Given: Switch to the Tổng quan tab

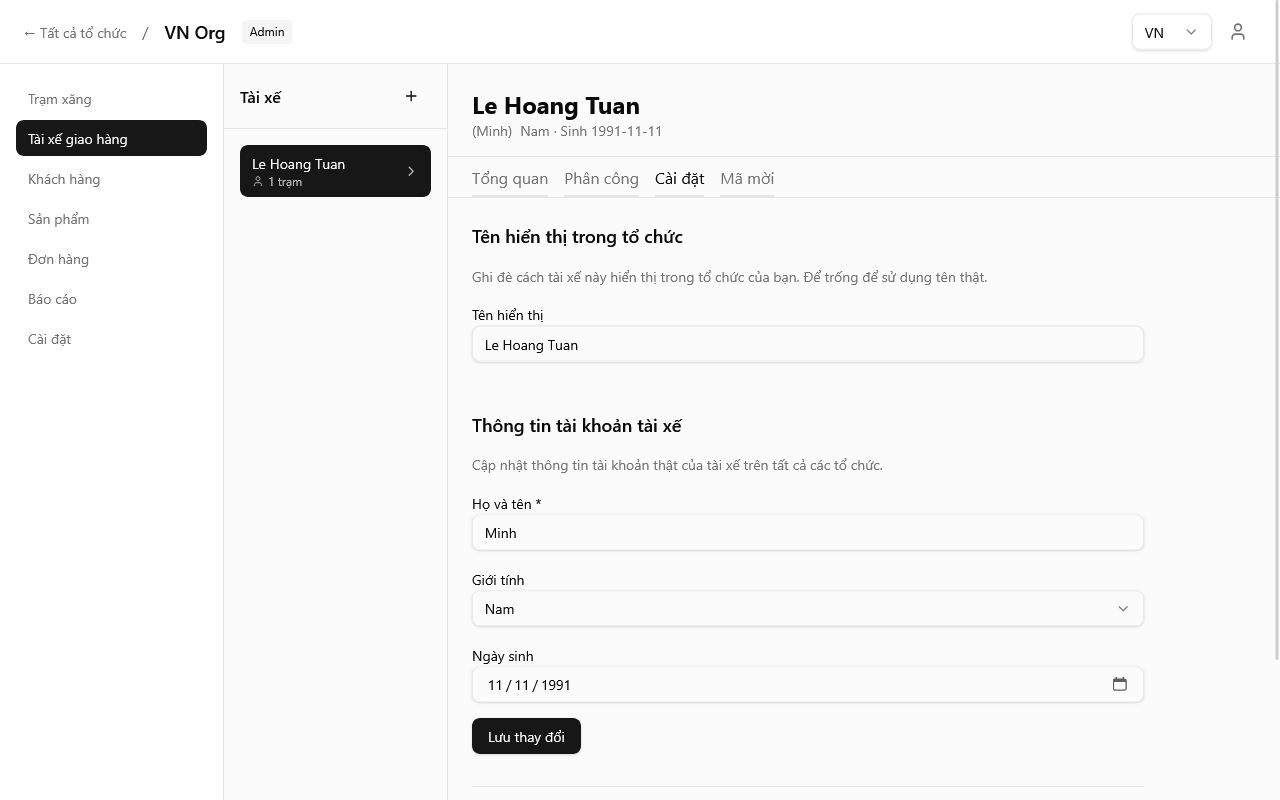Looking at the screenshot, I should click(x=510, y=179).
